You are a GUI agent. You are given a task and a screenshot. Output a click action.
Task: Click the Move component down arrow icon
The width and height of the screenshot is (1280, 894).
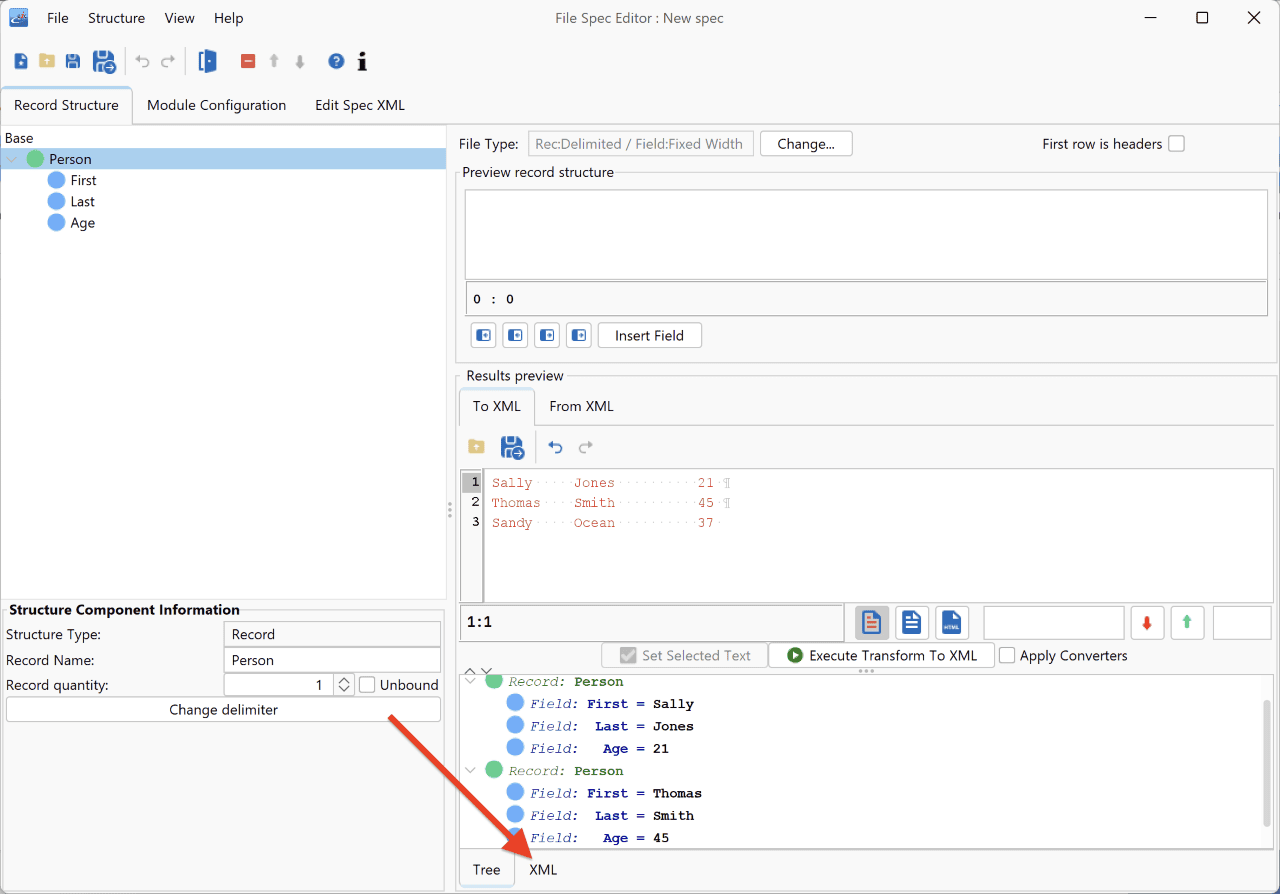299,62
